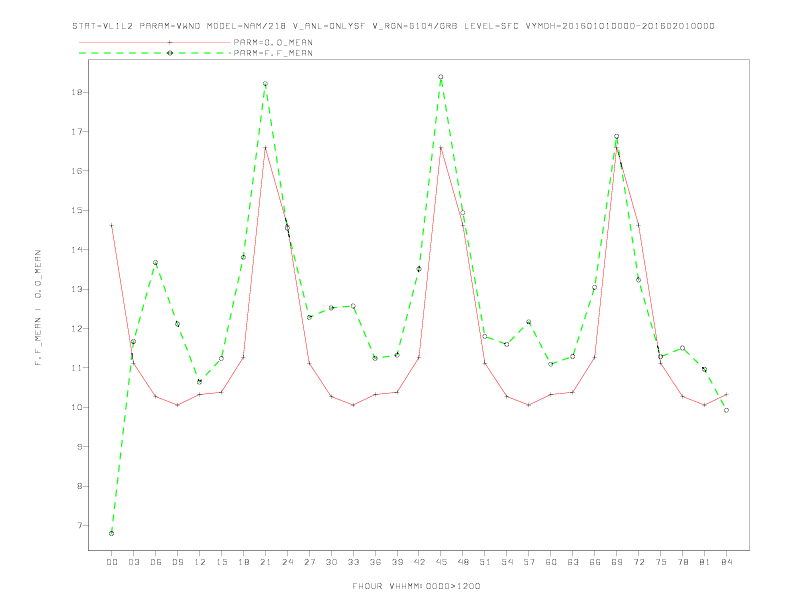The width and height of the screenshot is (792, 612).
Task: Click y-axis tick label 14
Action: coord(77,250)
